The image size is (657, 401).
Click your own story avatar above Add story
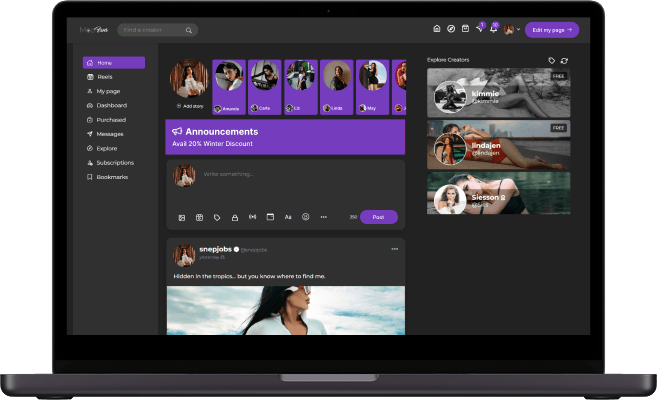click(x=189, y=78)
